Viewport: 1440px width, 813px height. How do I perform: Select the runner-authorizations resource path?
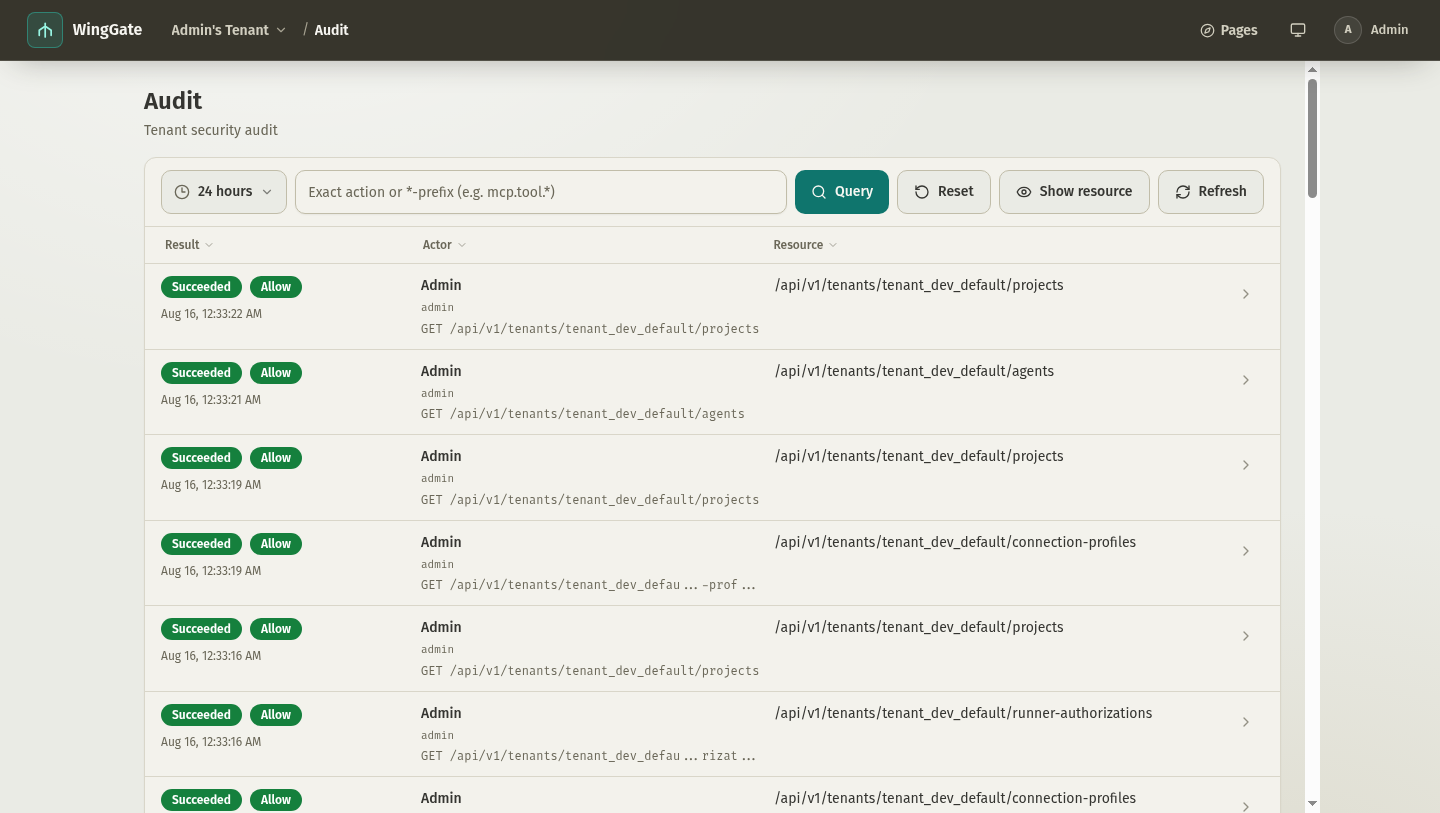pyautogui.click(x=963, y=713)
